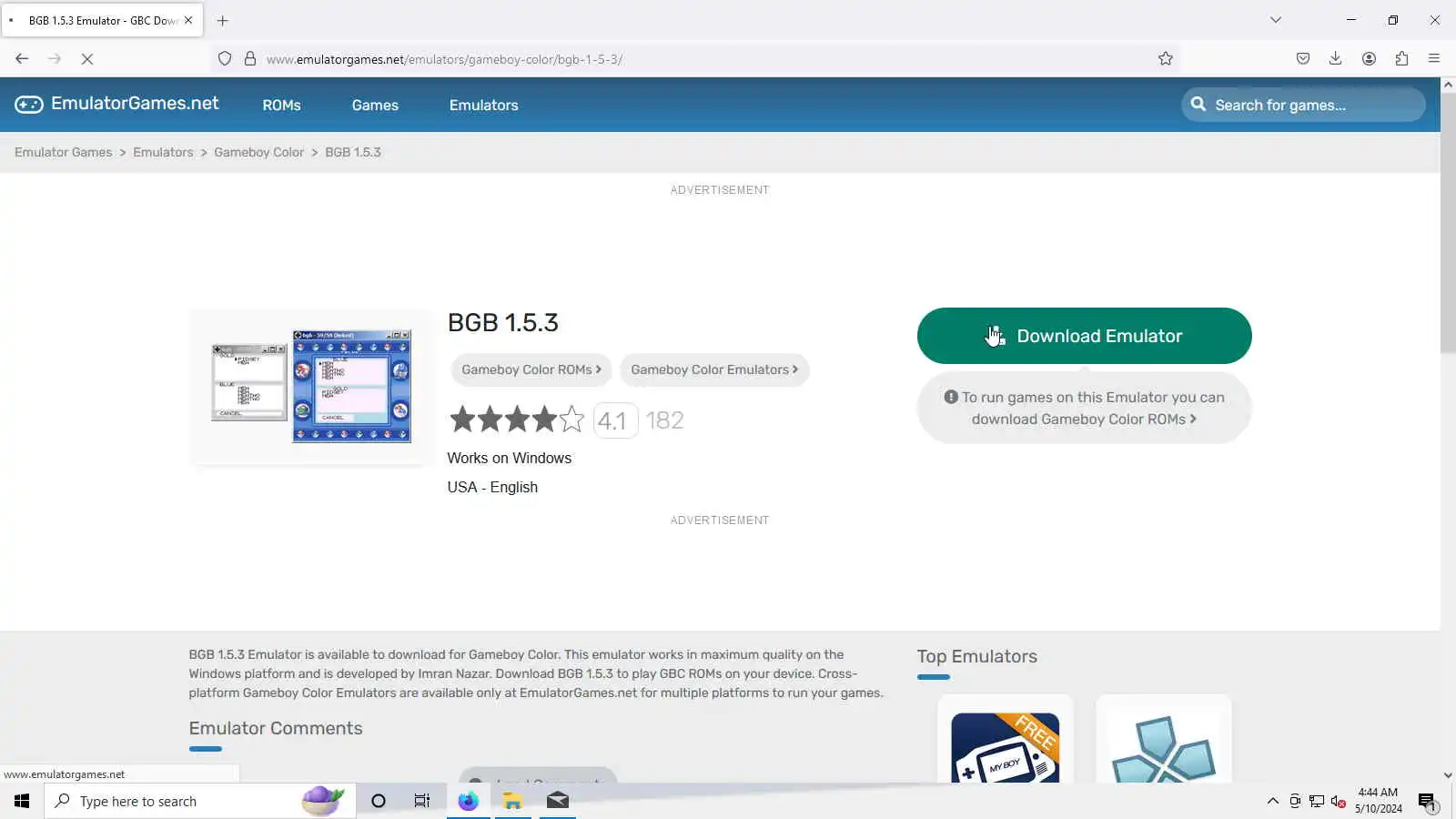Open the Games menu
Viewport: 1456px width, 819px height.
[x=375, y=106]
